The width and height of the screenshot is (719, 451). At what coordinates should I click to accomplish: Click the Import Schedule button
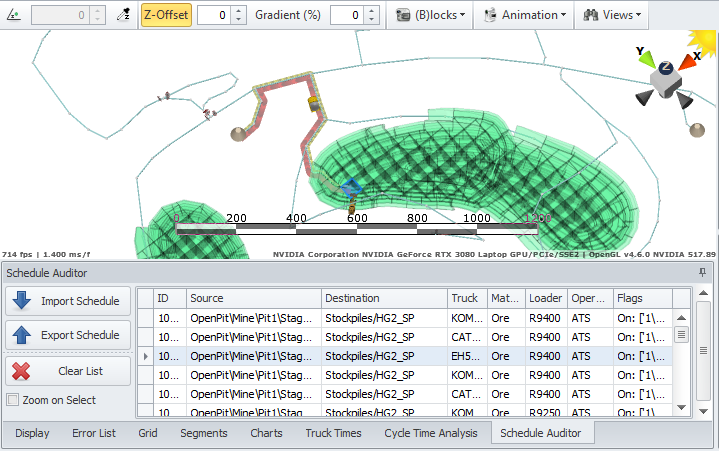pos(68,301)
